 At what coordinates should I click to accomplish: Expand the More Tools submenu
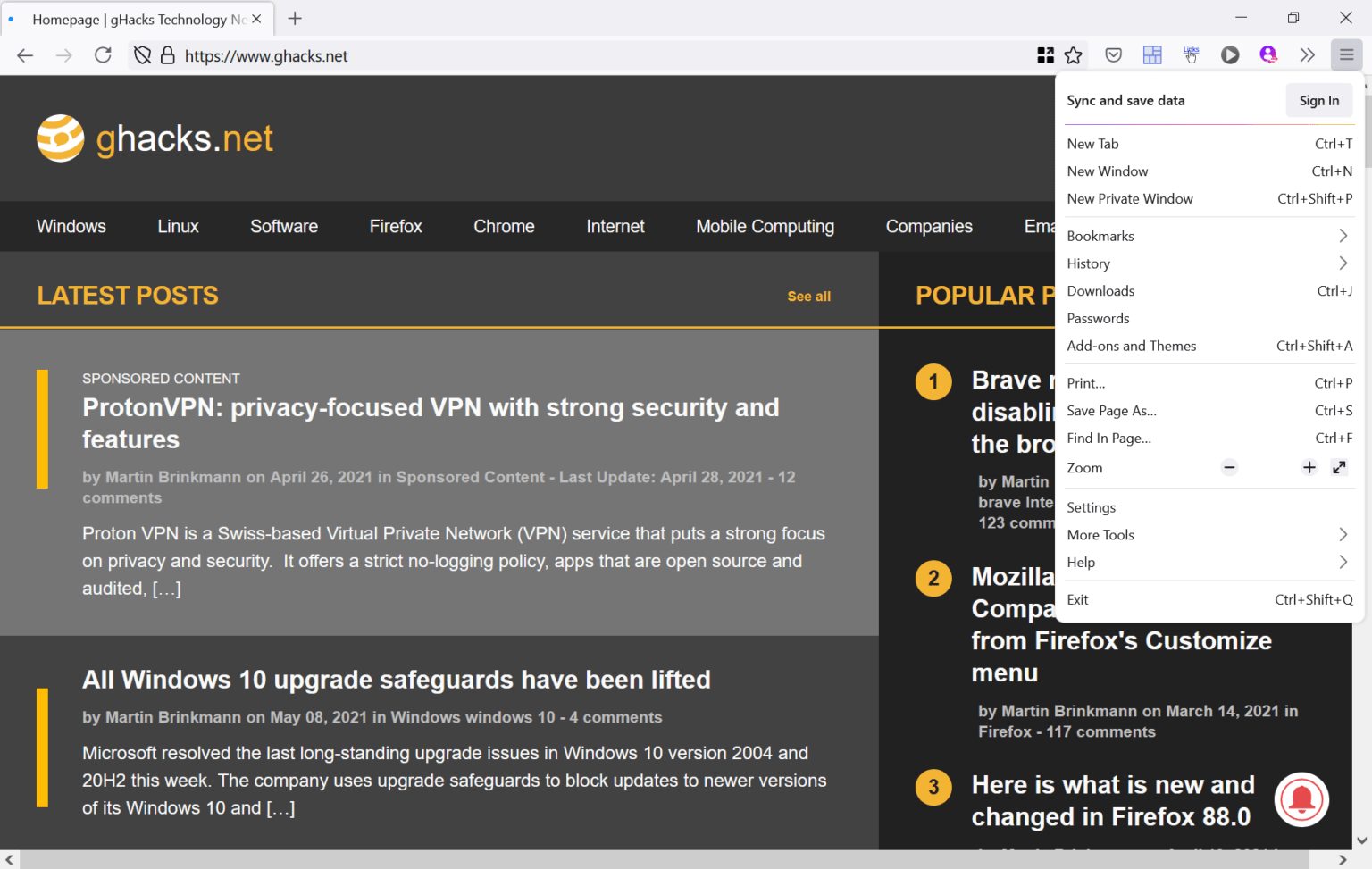[1206, 534]
